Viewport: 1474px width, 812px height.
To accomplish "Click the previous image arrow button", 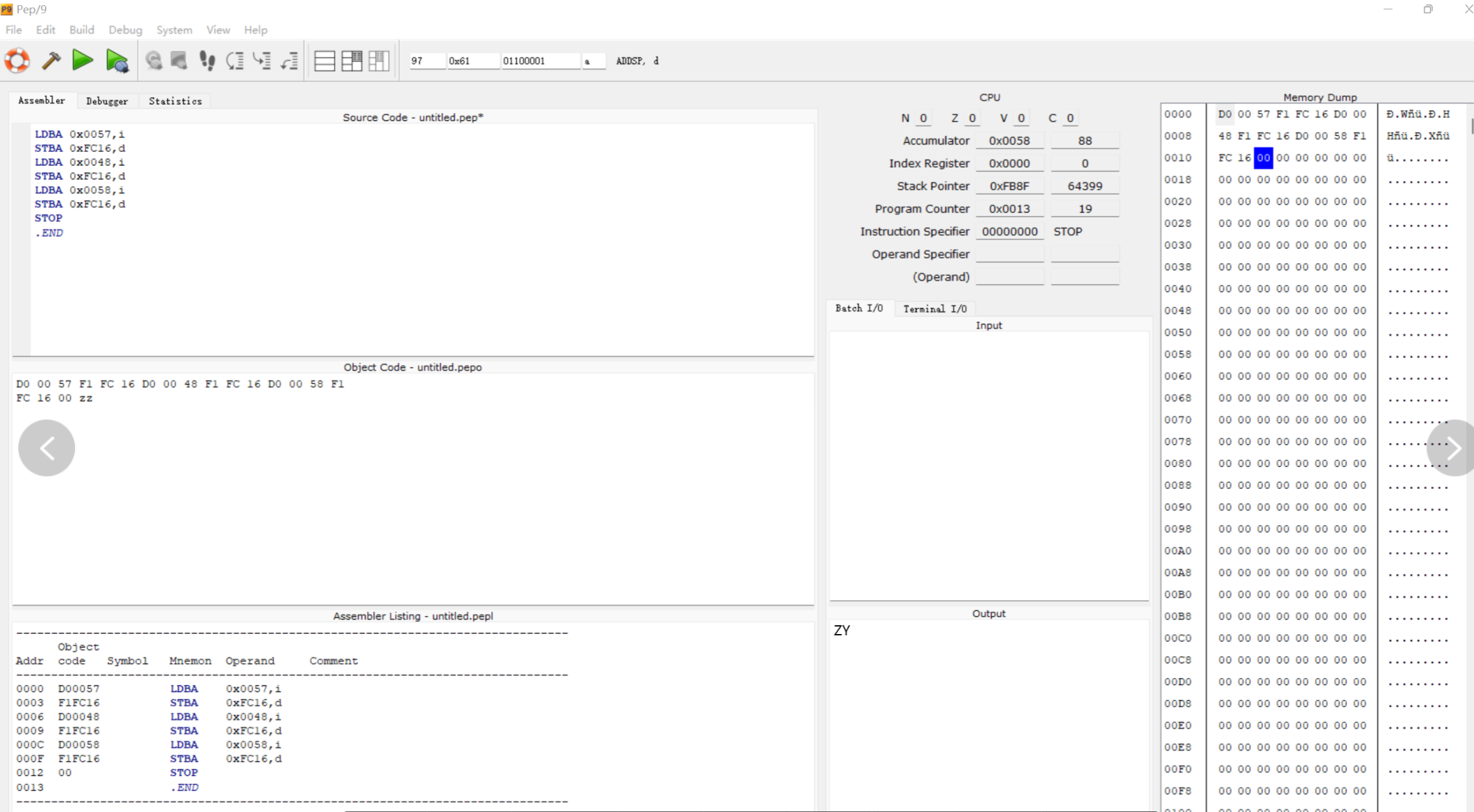I will pyautogui.click(x=47, y=448).
